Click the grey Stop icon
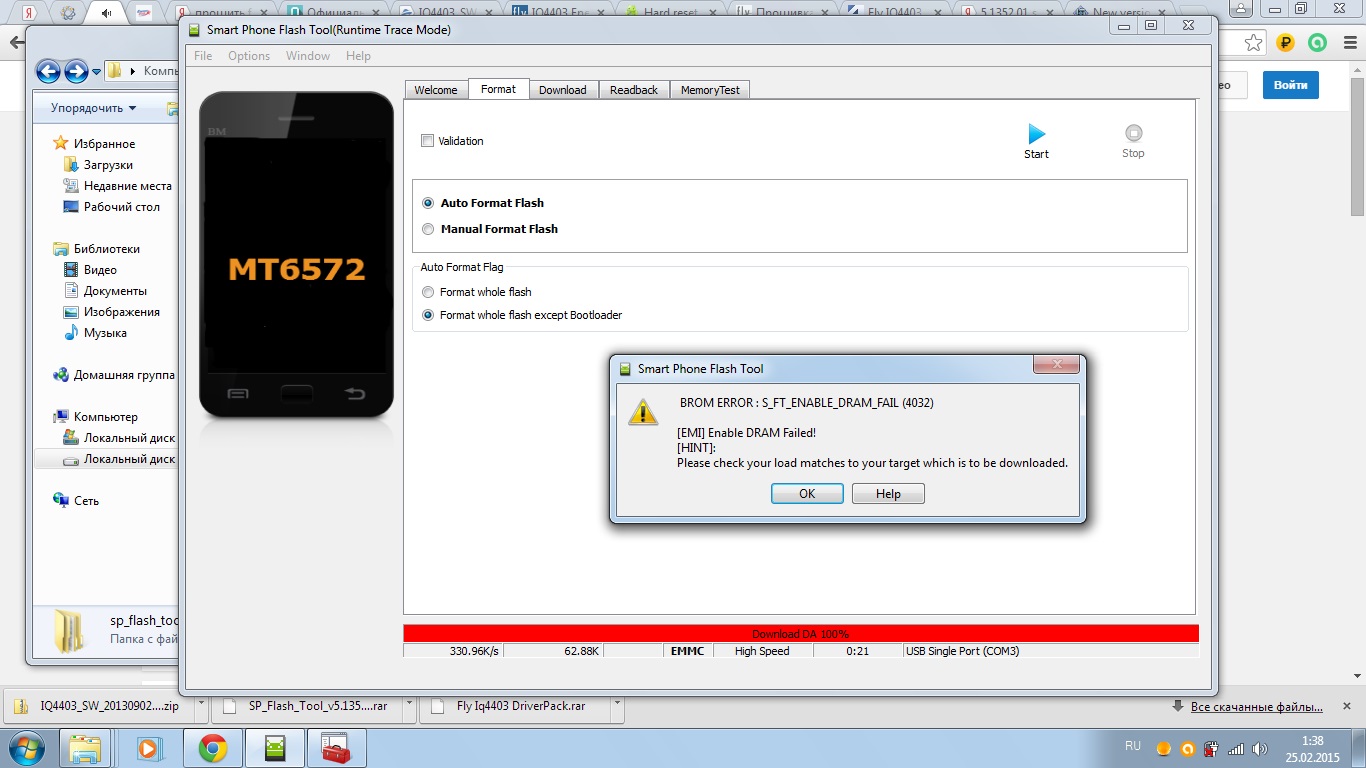Viewport: 1366px width, 768px height. click(1133, 133)
